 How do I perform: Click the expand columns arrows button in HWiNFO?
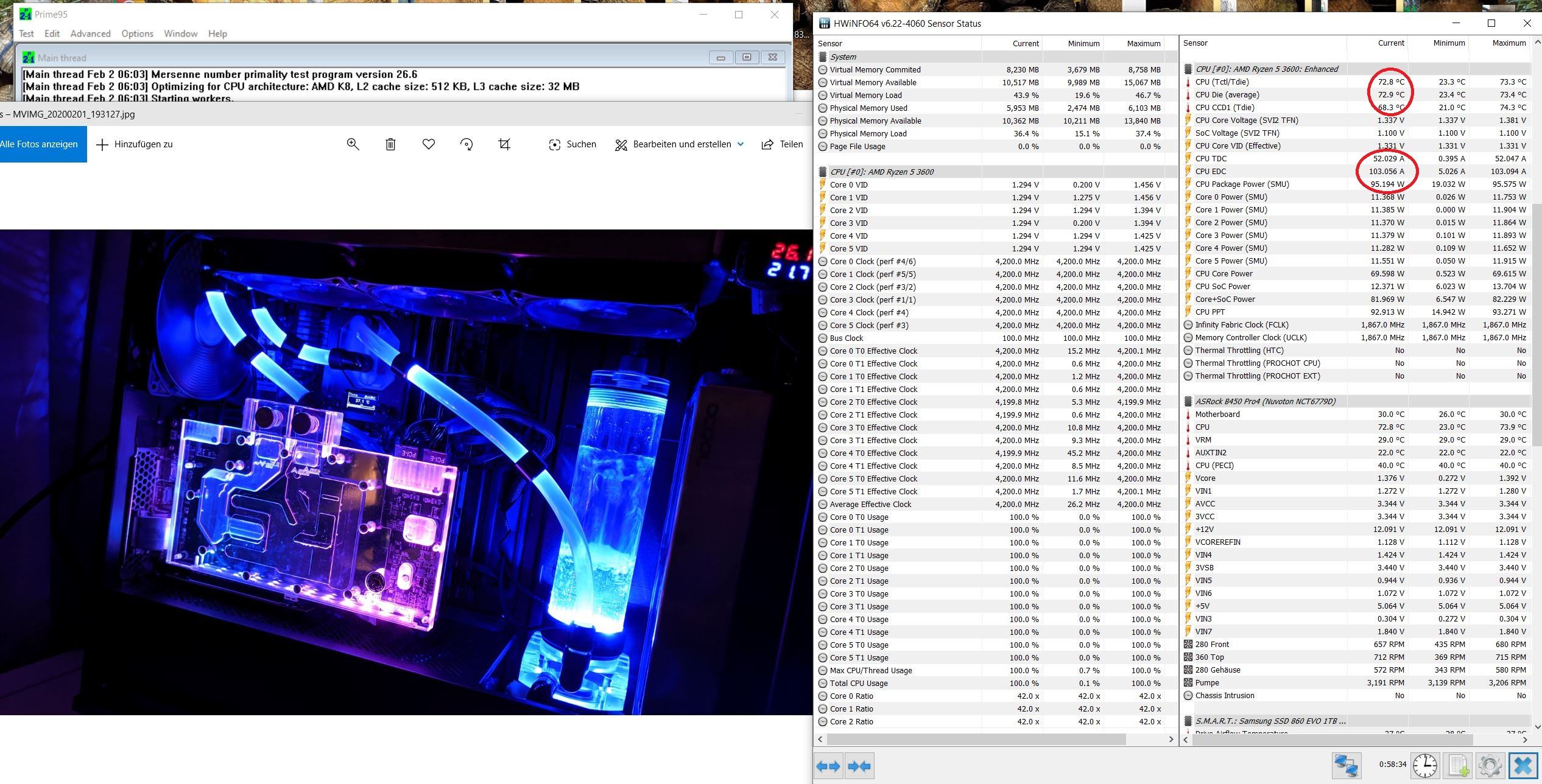(x=828, y=766)
